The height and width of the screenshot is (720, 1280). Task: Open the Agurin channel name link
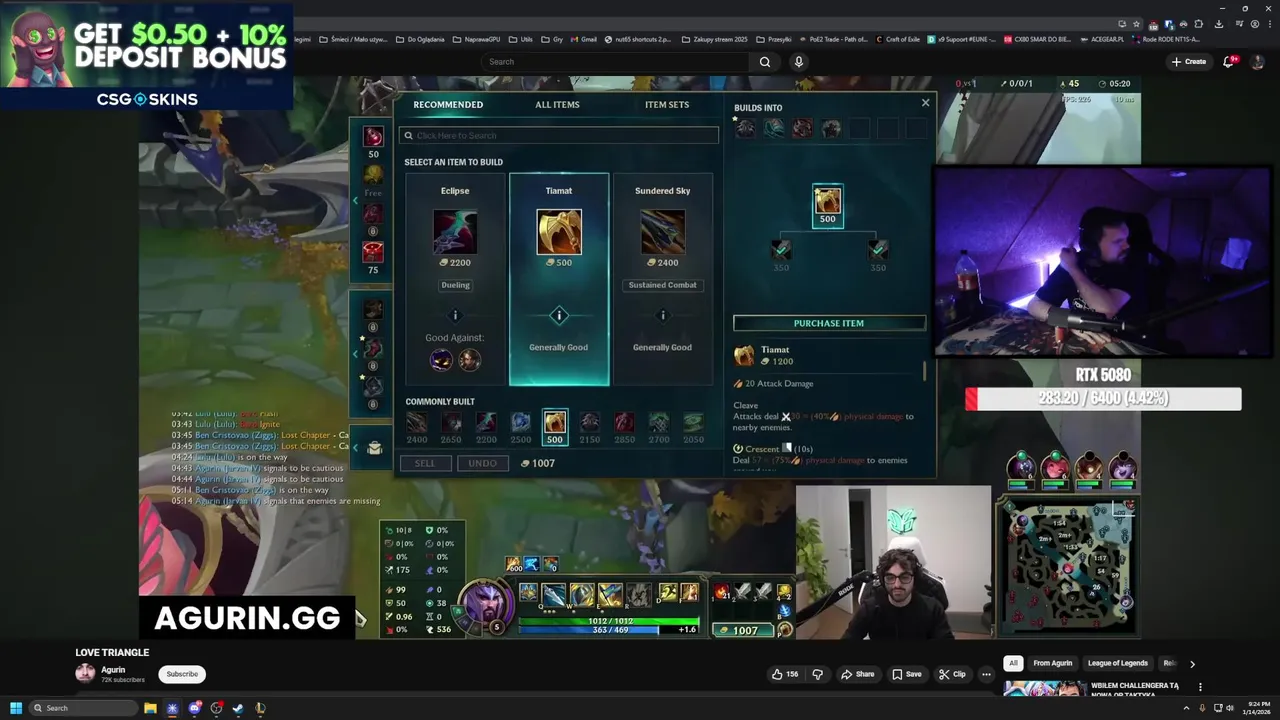(113, 670)
